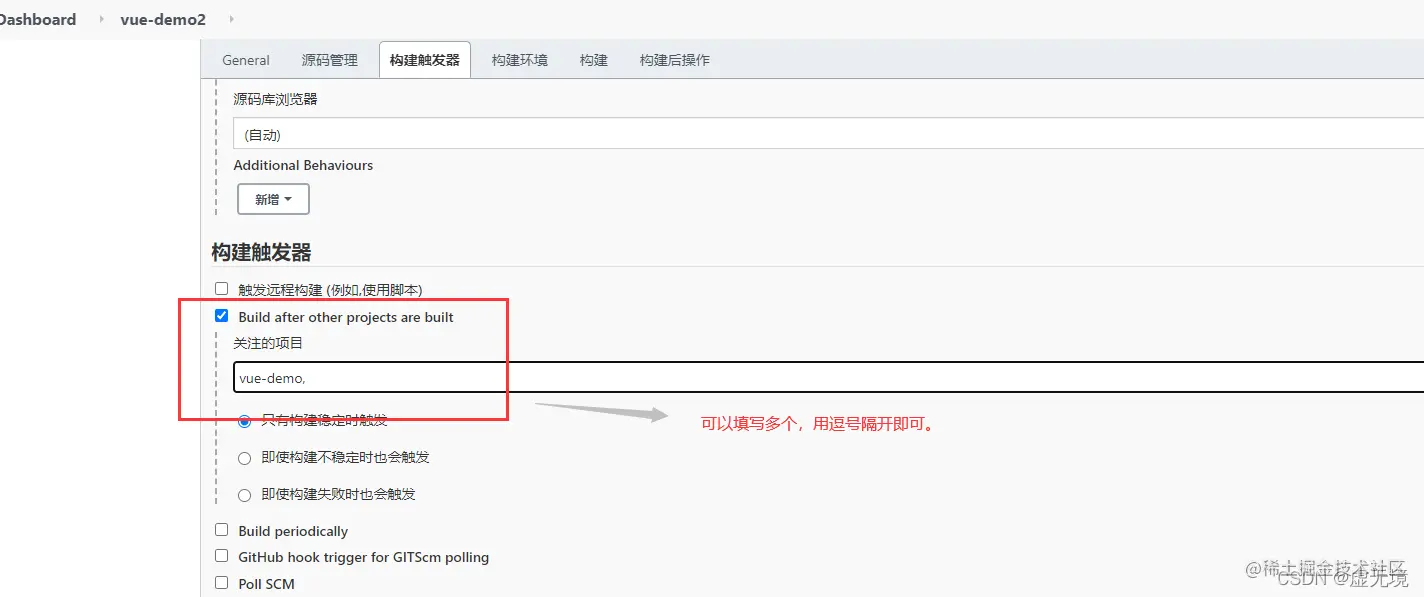Open the 构建 tab

tap(593, 60)
